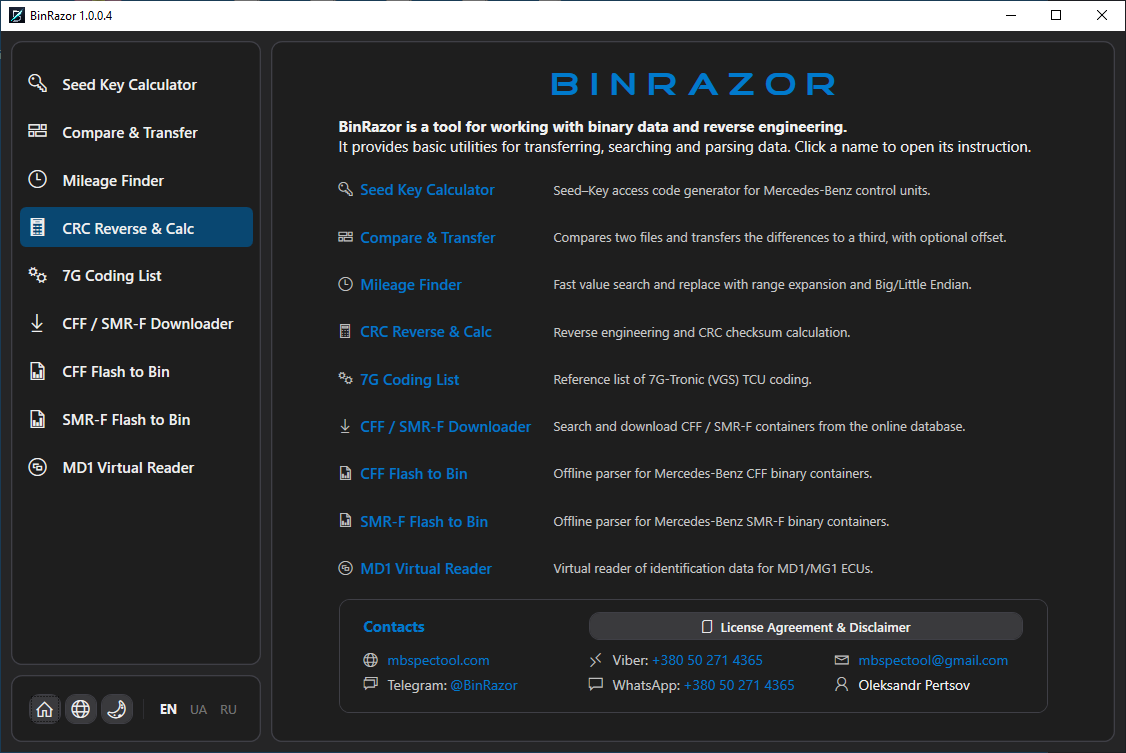
Task: Open Seed Key Calculator from the sidebar
Action: (x=136, y=84)
